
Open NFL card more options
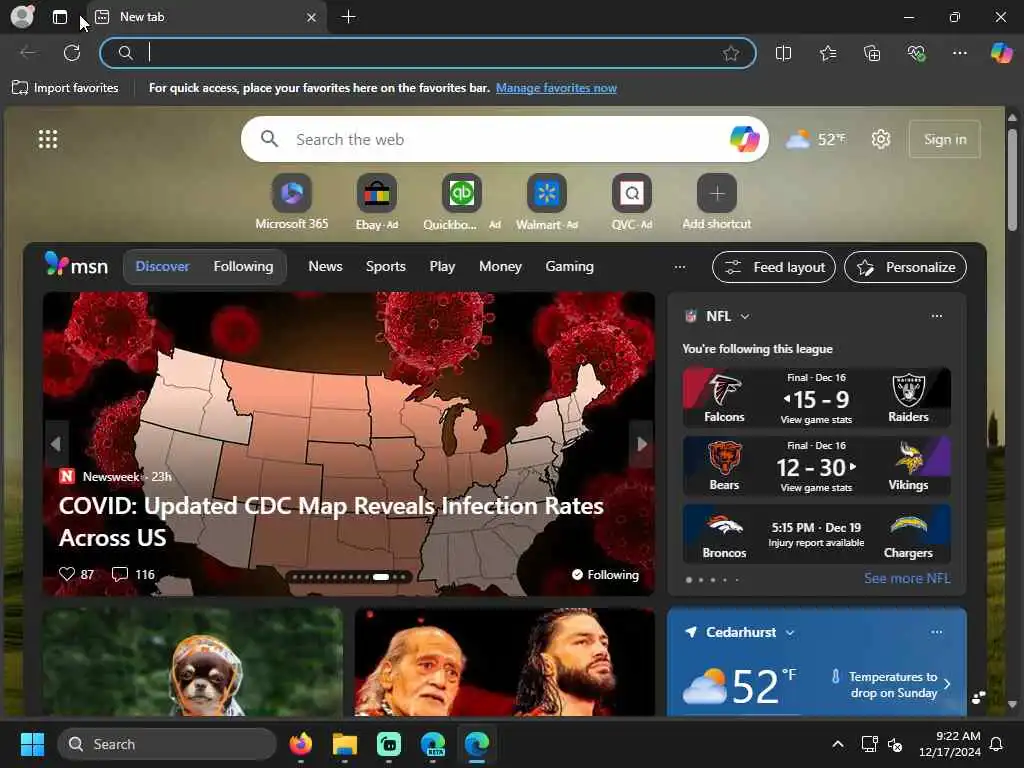pos(936,316)
